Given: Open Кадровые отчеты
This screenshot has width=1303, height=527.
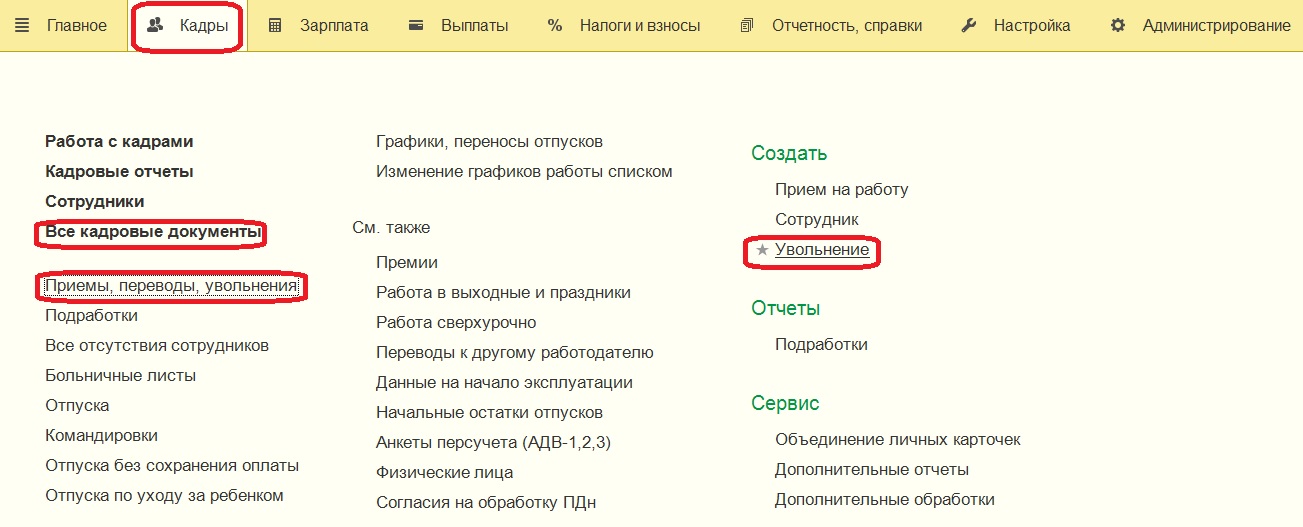Looking at the screenshot, I should click(119, 172).
